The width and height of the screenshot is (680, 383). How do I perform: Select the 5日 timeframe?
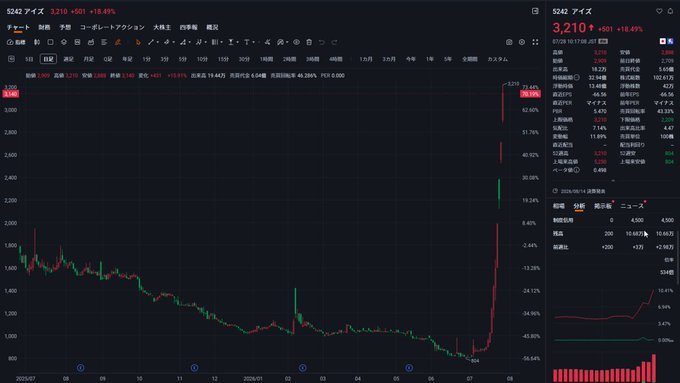pyautogui.click(x=29, y=59)
